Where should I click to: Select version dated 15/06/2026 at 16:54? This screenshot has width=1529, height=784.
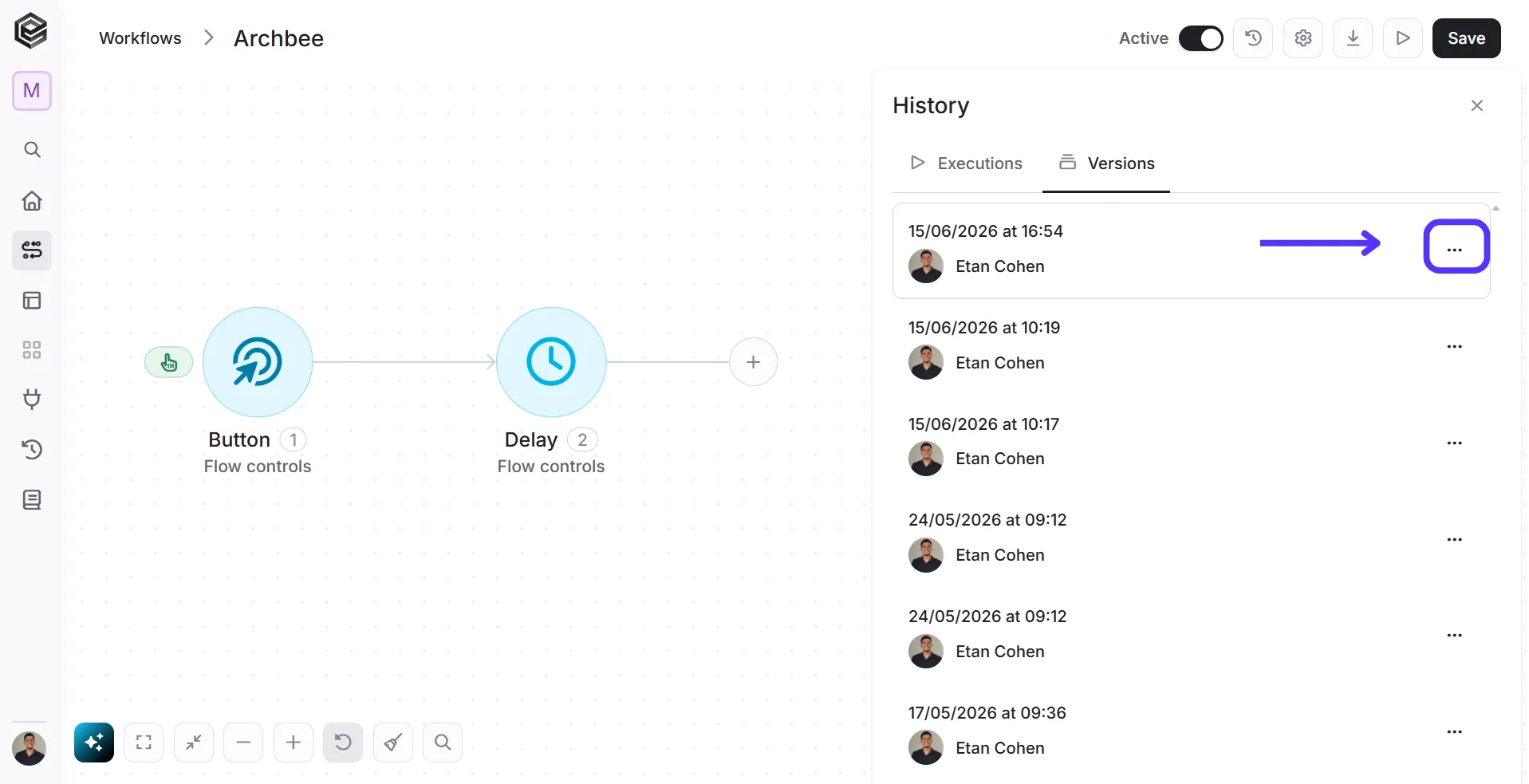point(1191,250)
